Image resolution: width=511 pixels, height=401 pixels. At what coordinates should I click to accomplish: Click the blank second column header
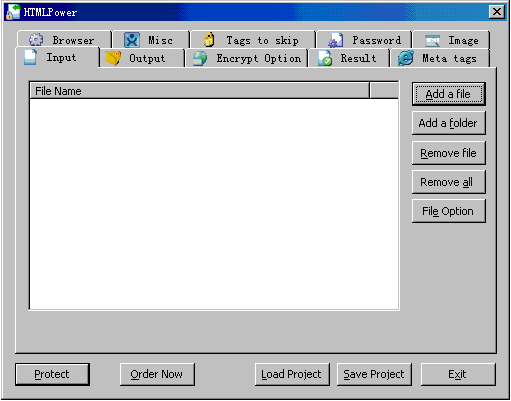(x=384, y=91)
